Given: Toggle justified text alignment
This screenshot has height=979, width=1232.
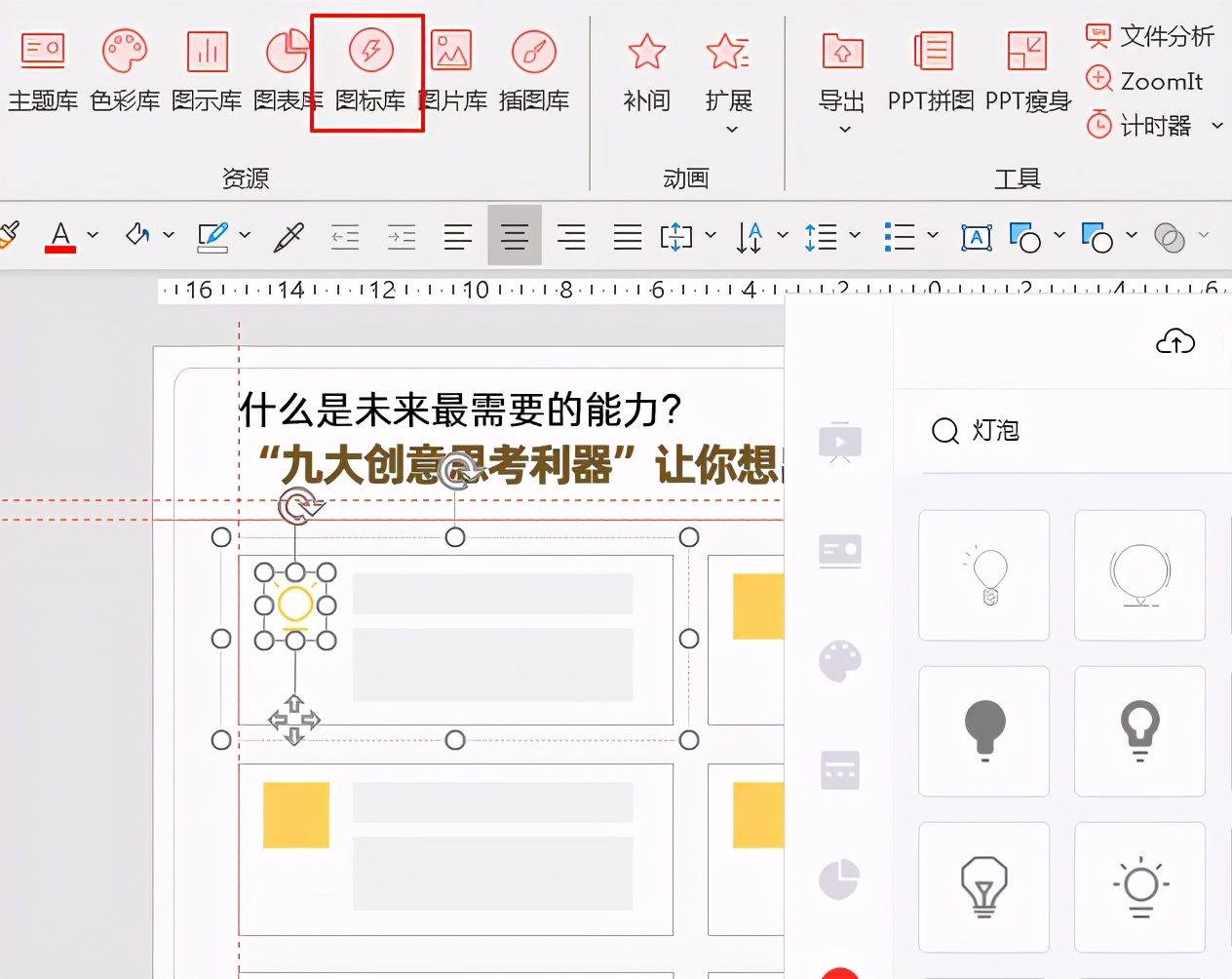Looking at the screenshot, I should click(628, 236).
